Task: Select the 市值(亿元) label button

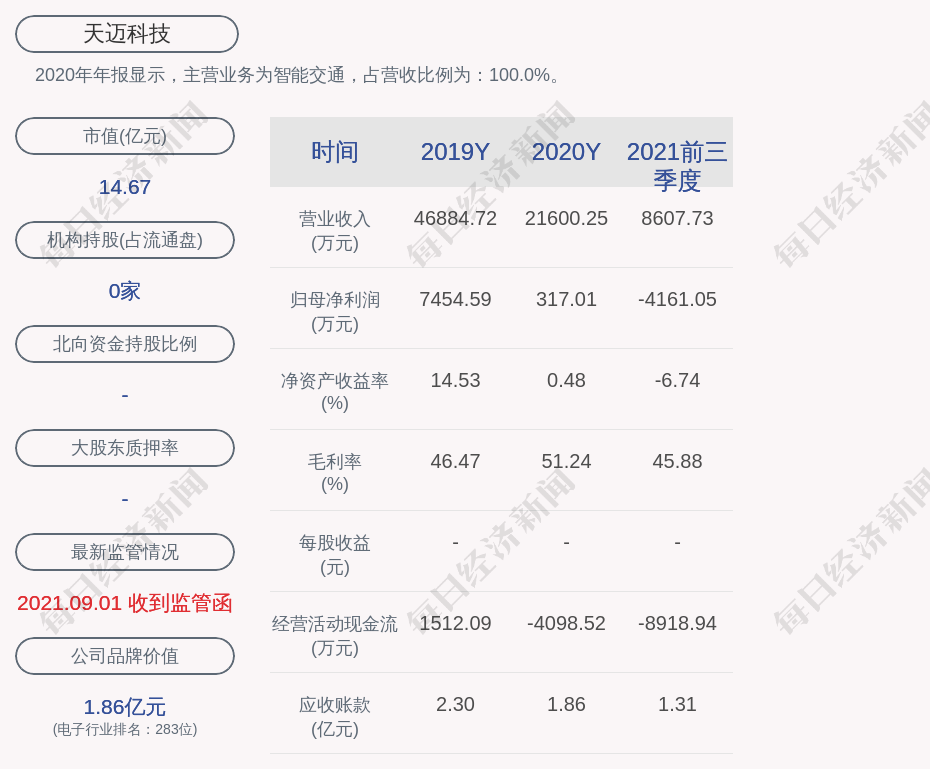Action: tap(125, 136)
